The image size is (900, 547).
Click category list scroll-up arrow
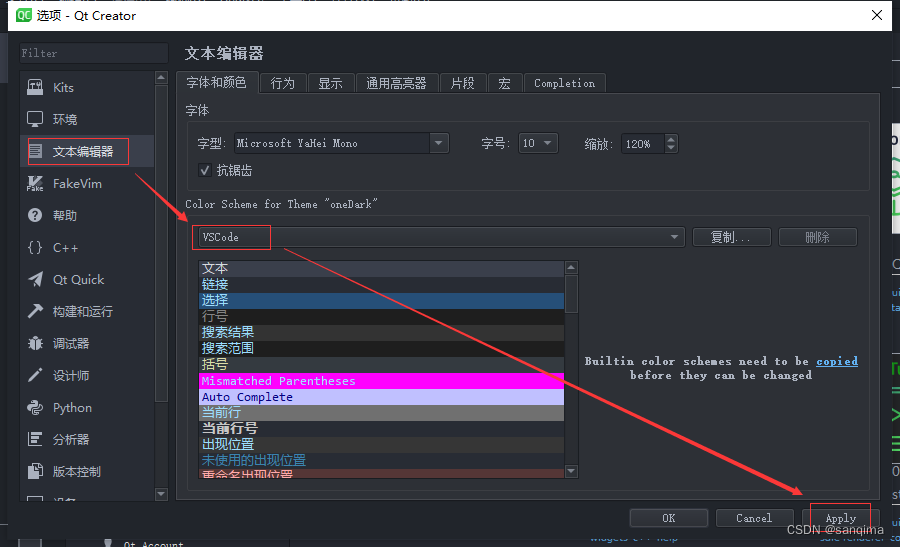161,77
